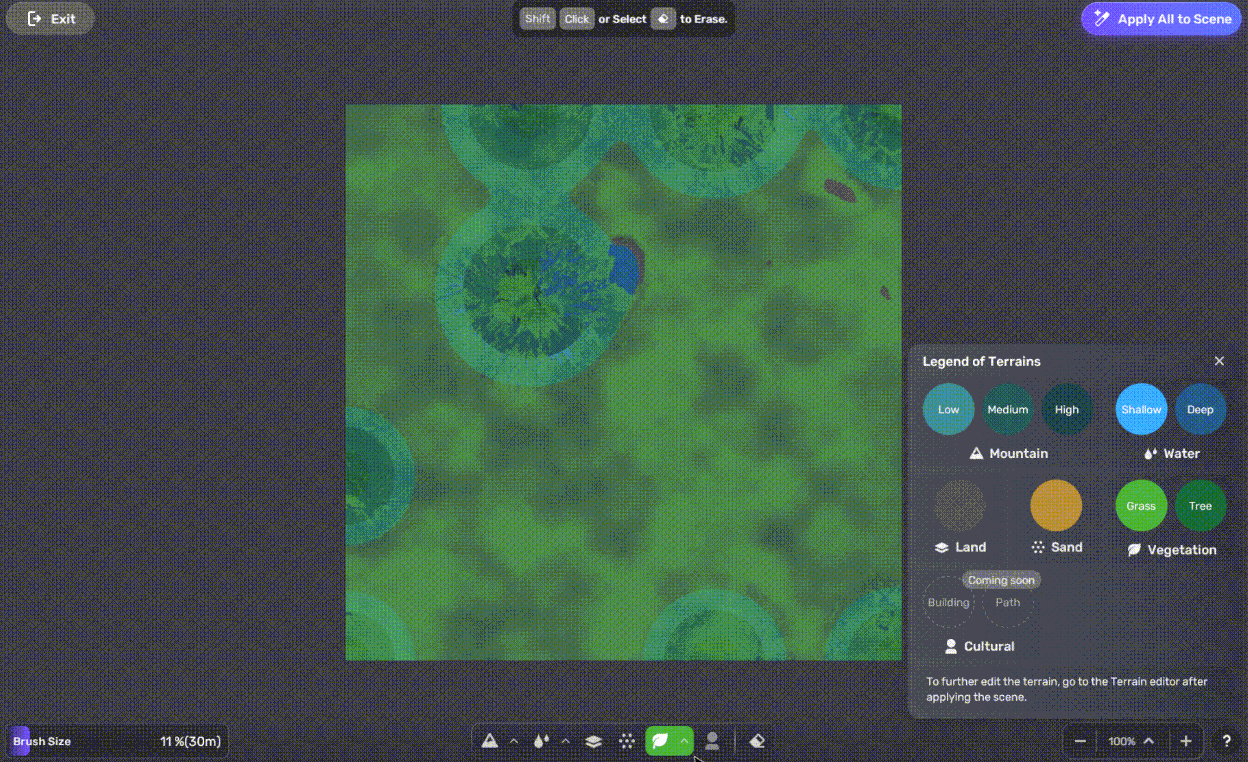Viewport: 1248px width, 762px height.
Task: Select the Vegetation leaf tool
Action: (660, 741)
